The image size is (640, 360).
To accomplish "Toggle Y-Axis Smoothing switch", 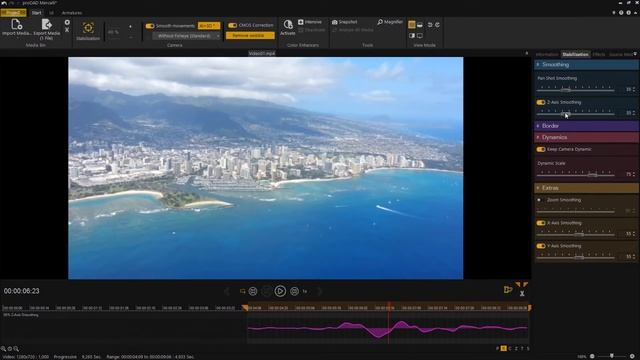I will coord(541,246).
